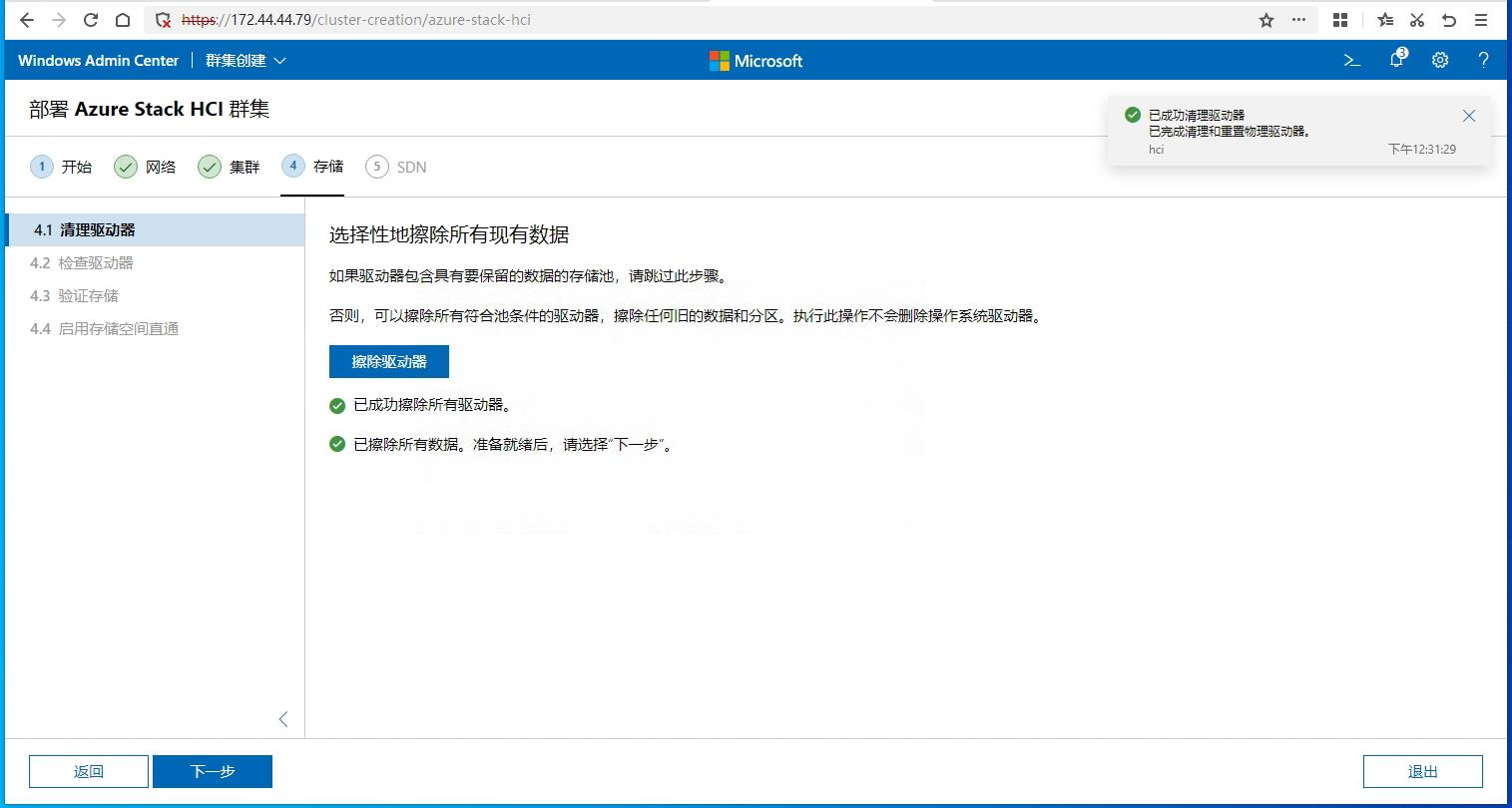Open the browser apps grid icon
Viewport: 1512px width, 808px height.
click(x=1340, y=20)
